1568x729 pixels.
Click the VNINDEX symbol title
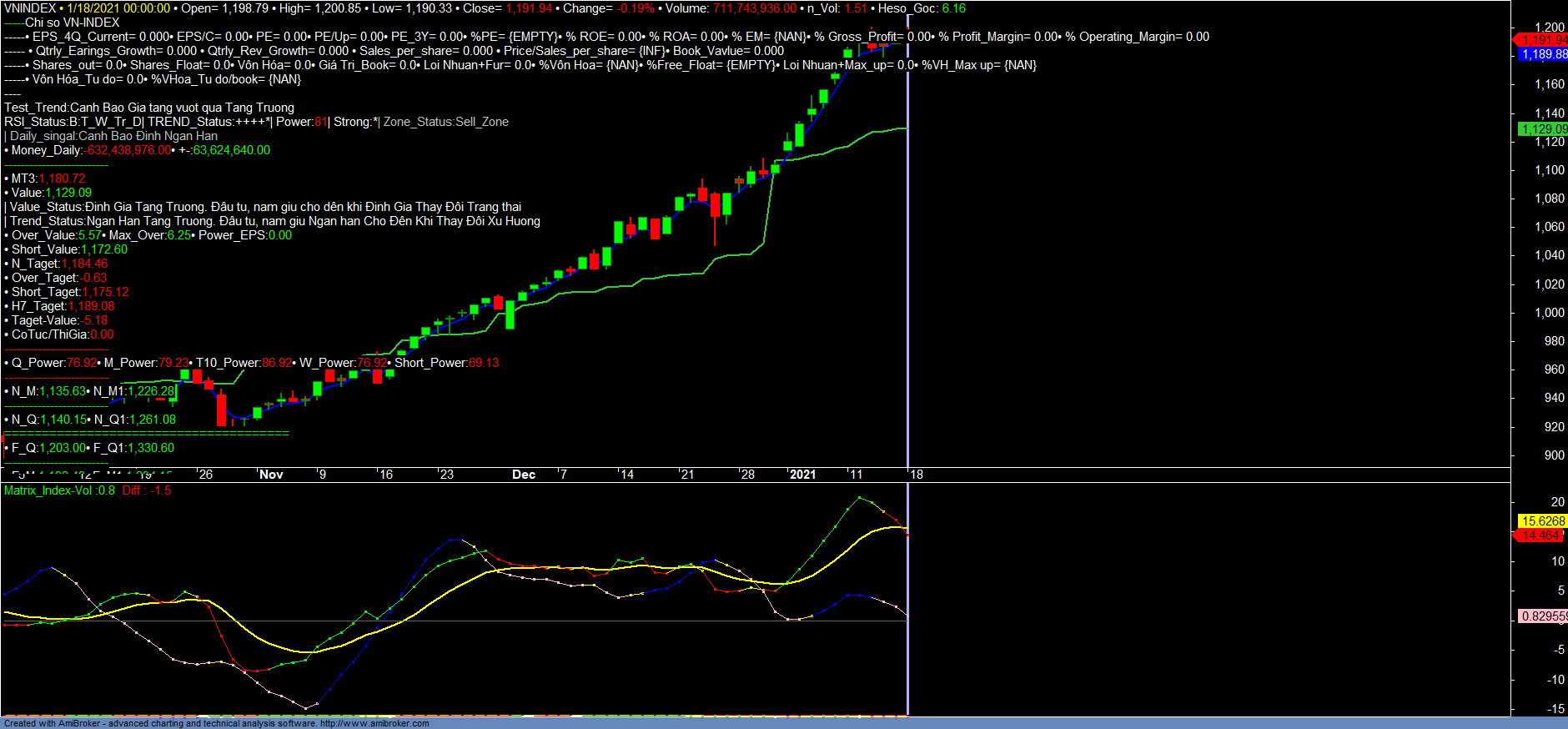coord(30,8)
